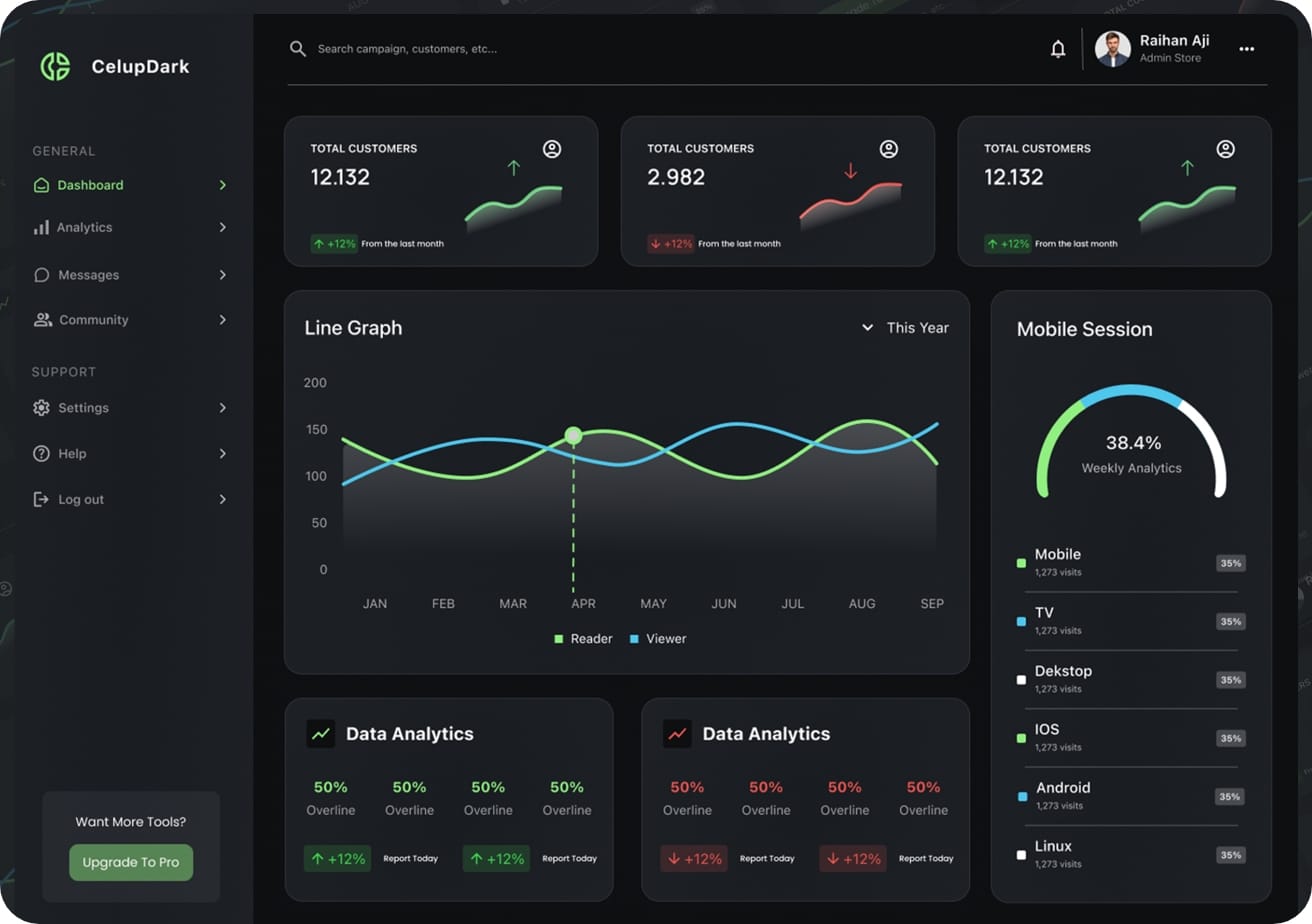Click the CelupDark logo icon
The width and height of the screenshot is (1312, 924).
point(55,67)
